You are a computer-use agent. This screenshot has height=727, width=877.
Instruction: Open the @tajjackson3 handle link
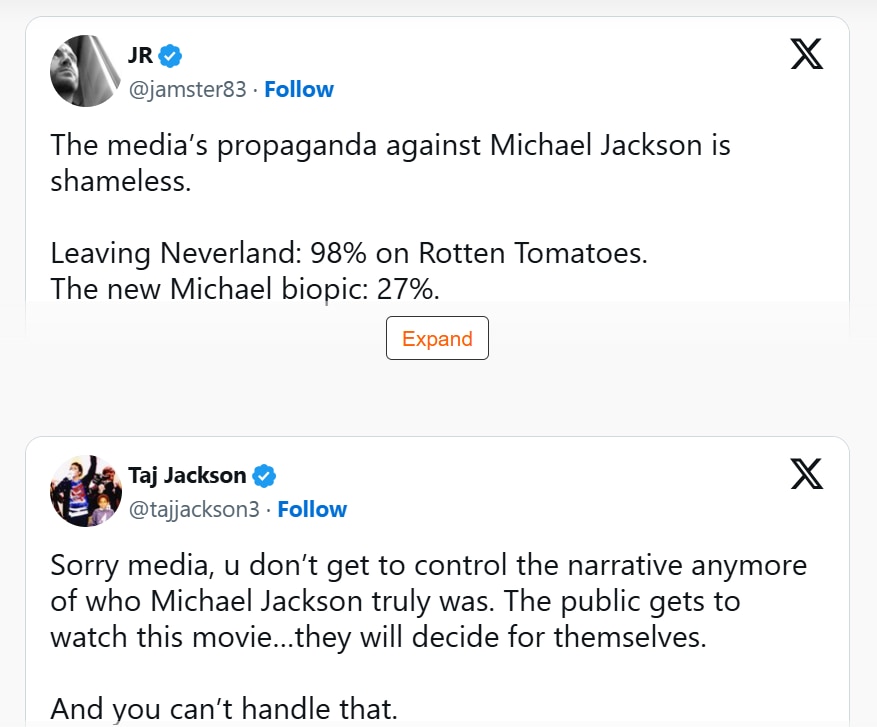194,509
